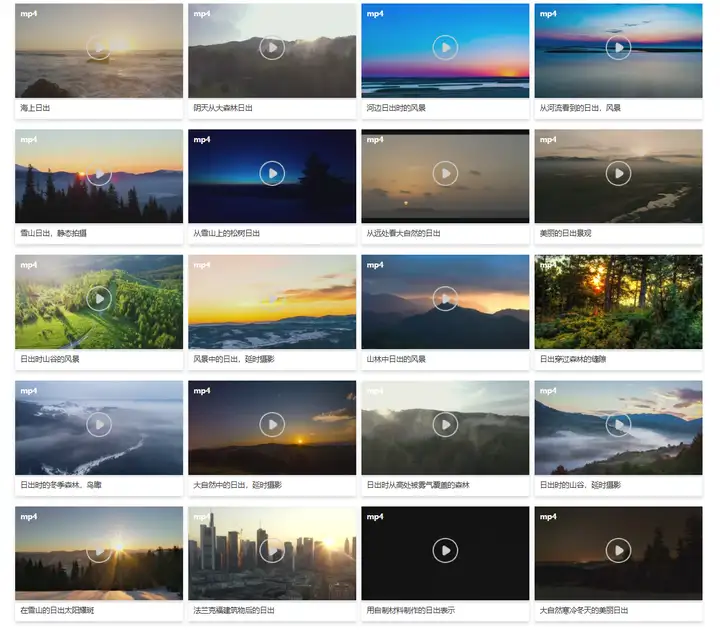Screen dimensions: 720x630
Task: Select the 日出时的冬季森林 aerial thumbnail
Action: (x=99, y=428)
